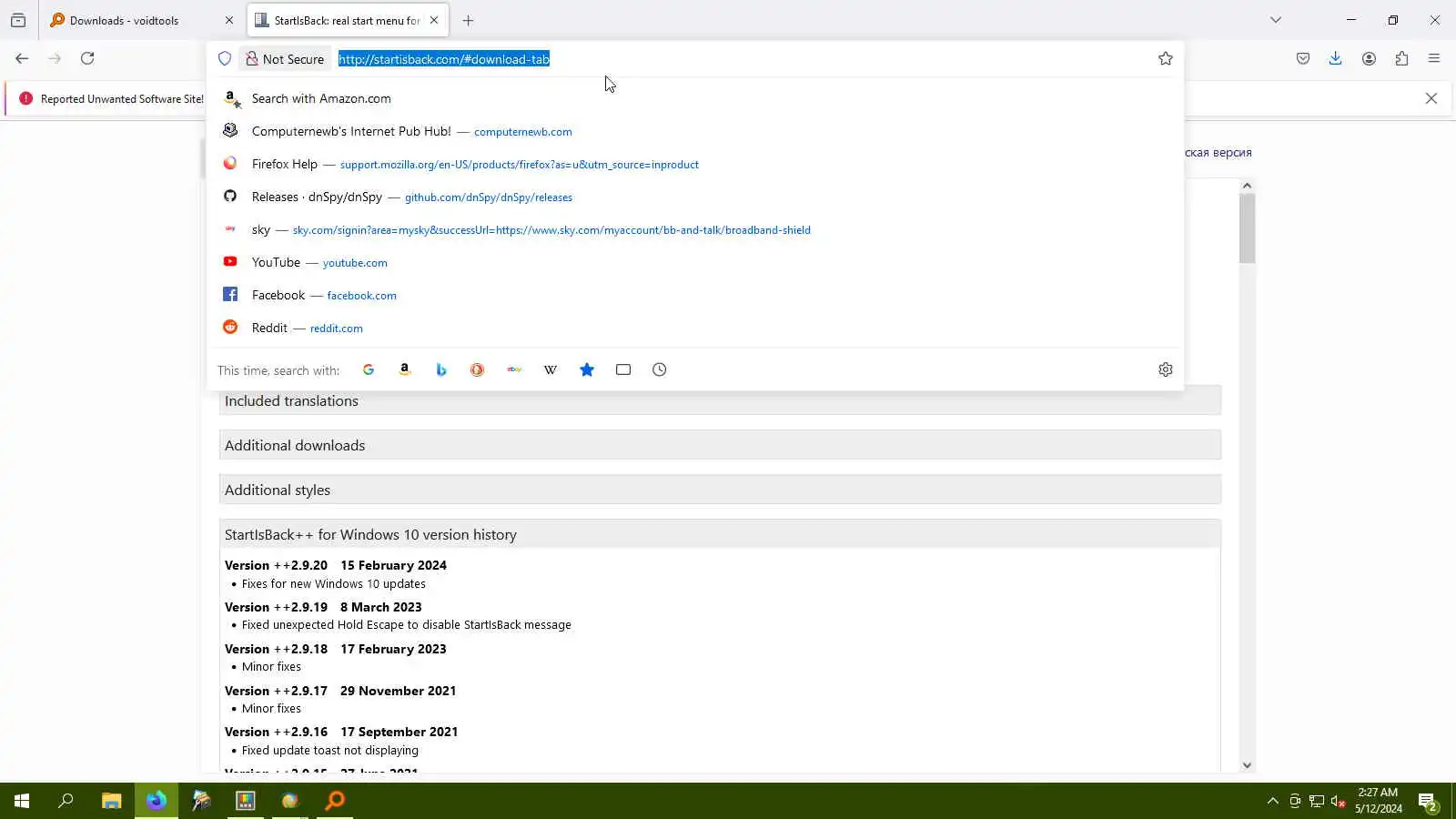Open search settings gear in address dropdown
The width and height of the screenshot is (1456, 819).
1166,369
